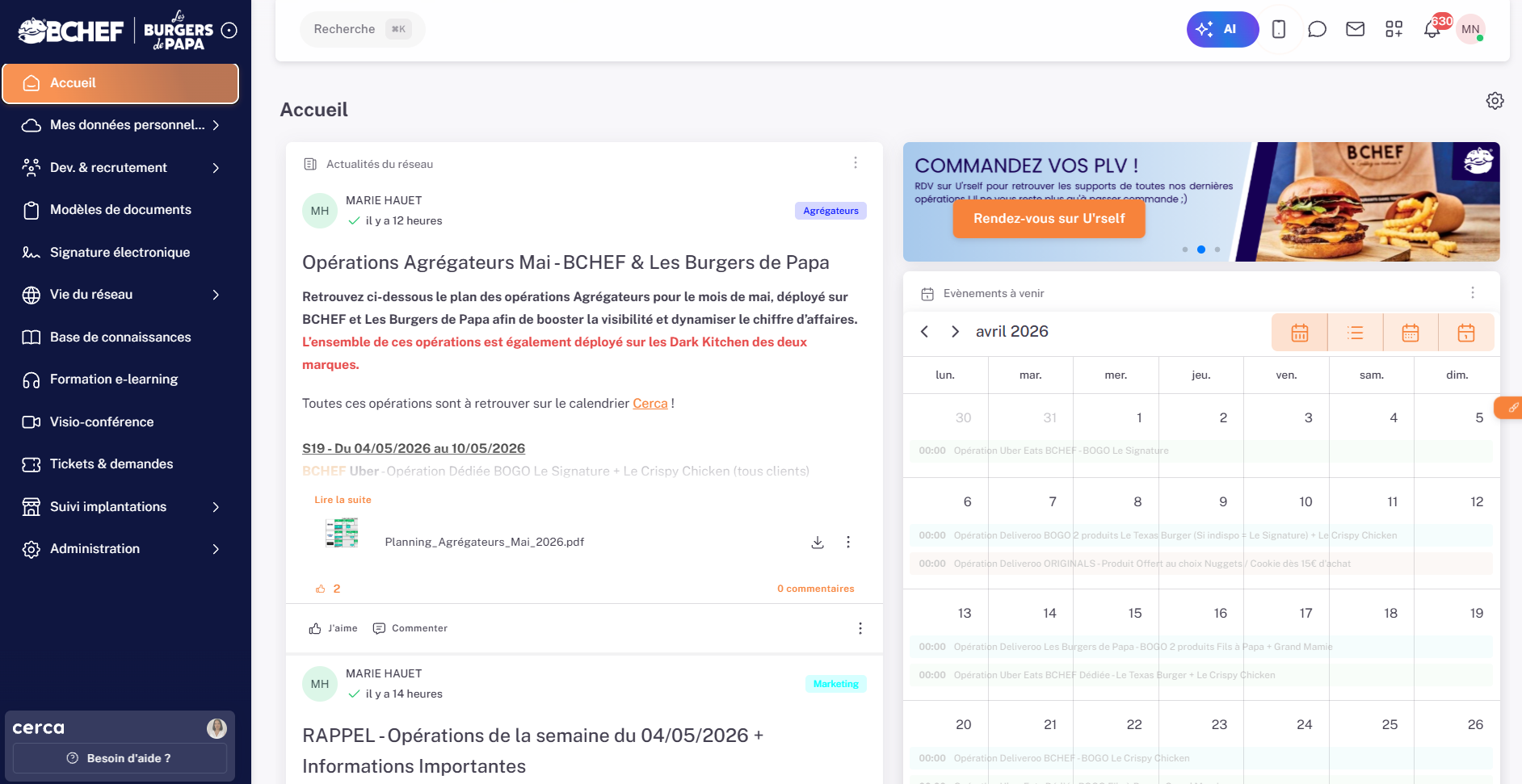This screenshot has width=1522, height=784.
Task: Open the apps grid icon
Action: tap(1394, 29)
